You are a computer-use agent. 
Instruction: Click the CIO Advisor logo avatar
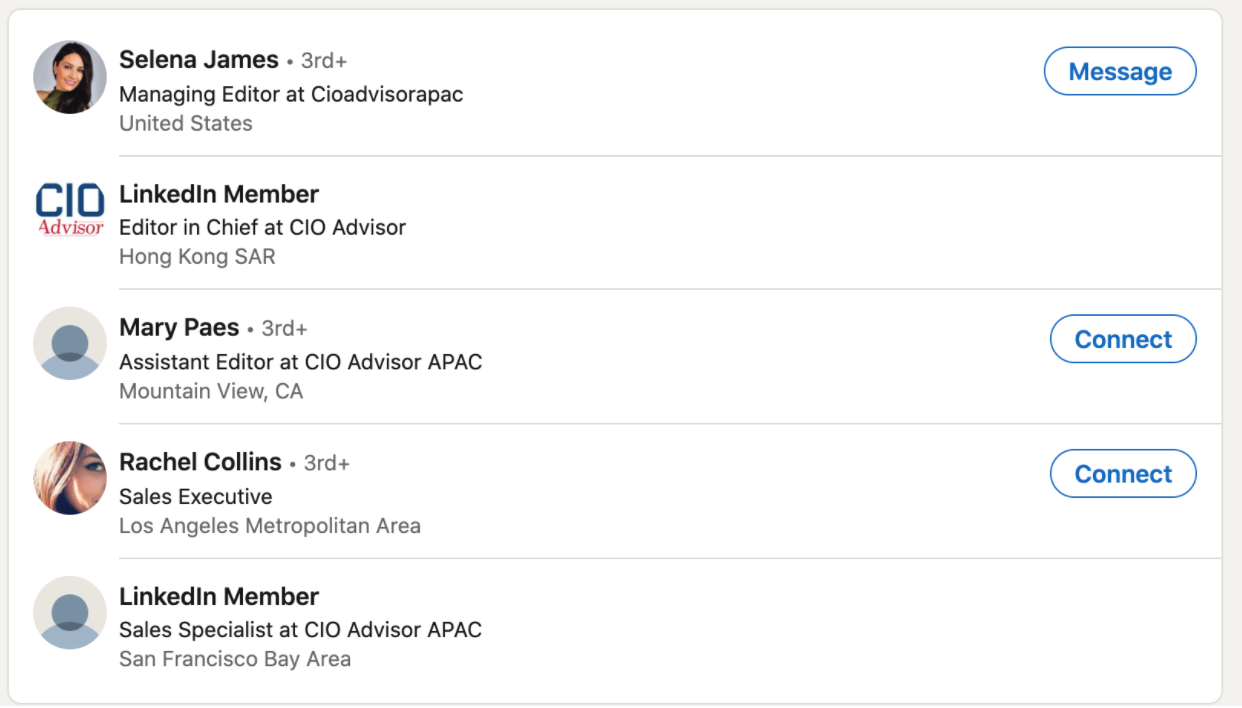click(70, 211)
